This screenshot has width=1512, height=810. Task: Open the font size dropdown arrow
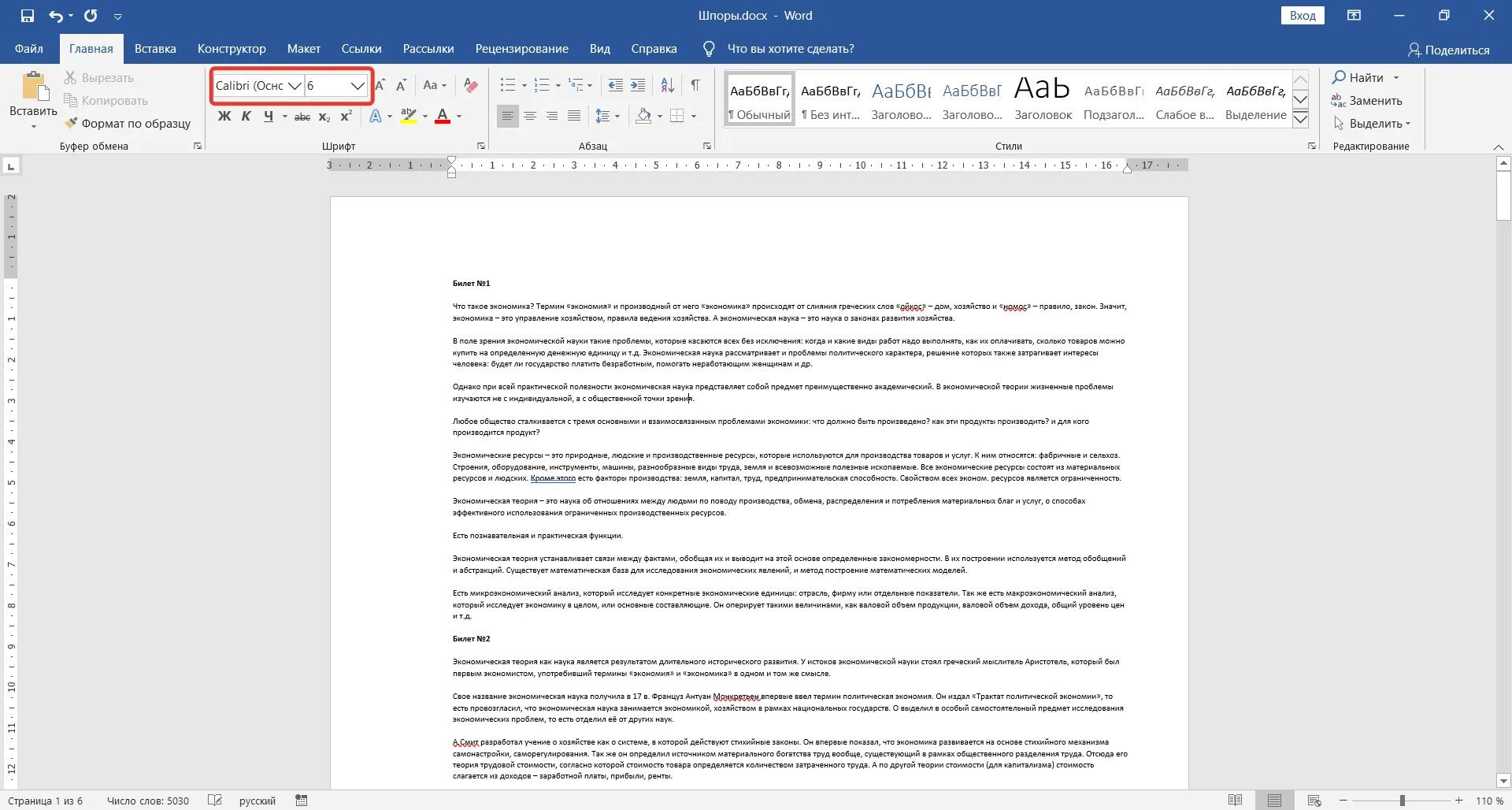358,85
